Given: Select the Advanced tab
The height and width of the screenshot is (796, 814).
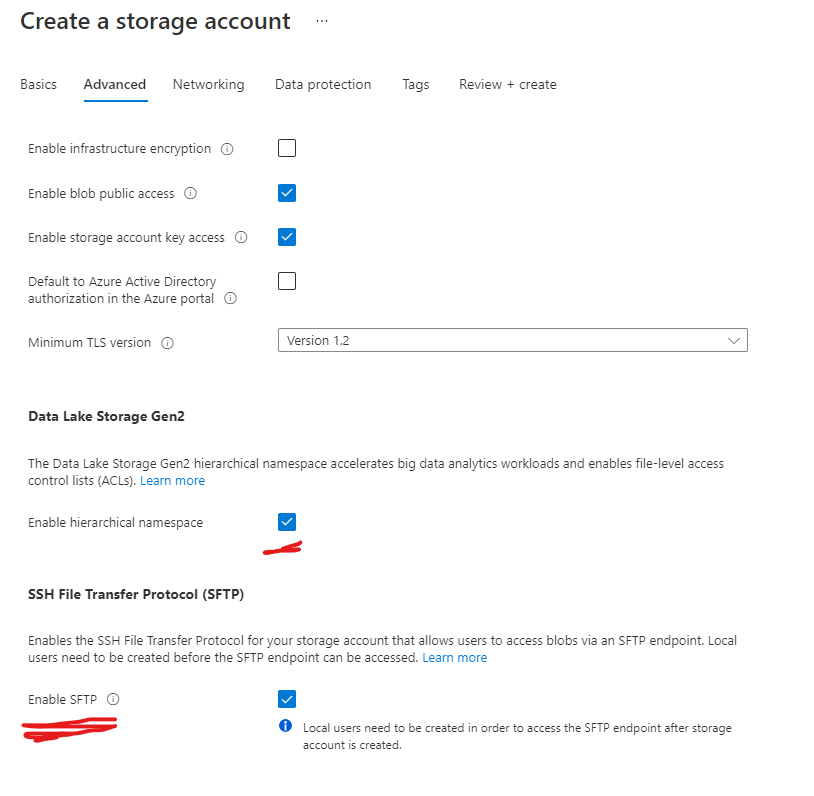Looking at the screenshot, I should click(x=115, y=84).
